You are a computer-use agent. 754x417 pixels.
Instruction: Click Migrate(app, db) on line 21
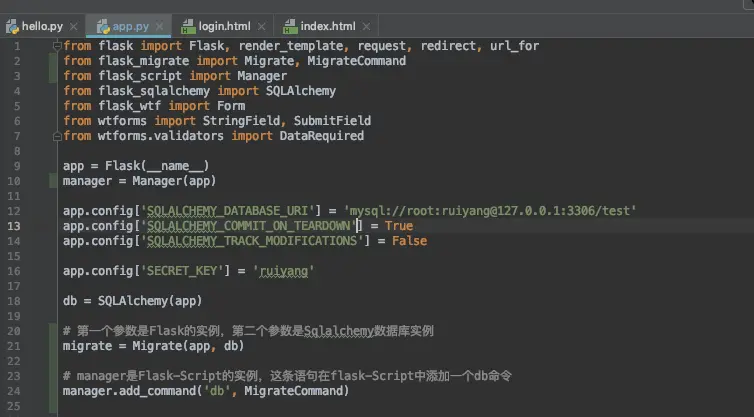pyautogui.click(x=188, y=346)
